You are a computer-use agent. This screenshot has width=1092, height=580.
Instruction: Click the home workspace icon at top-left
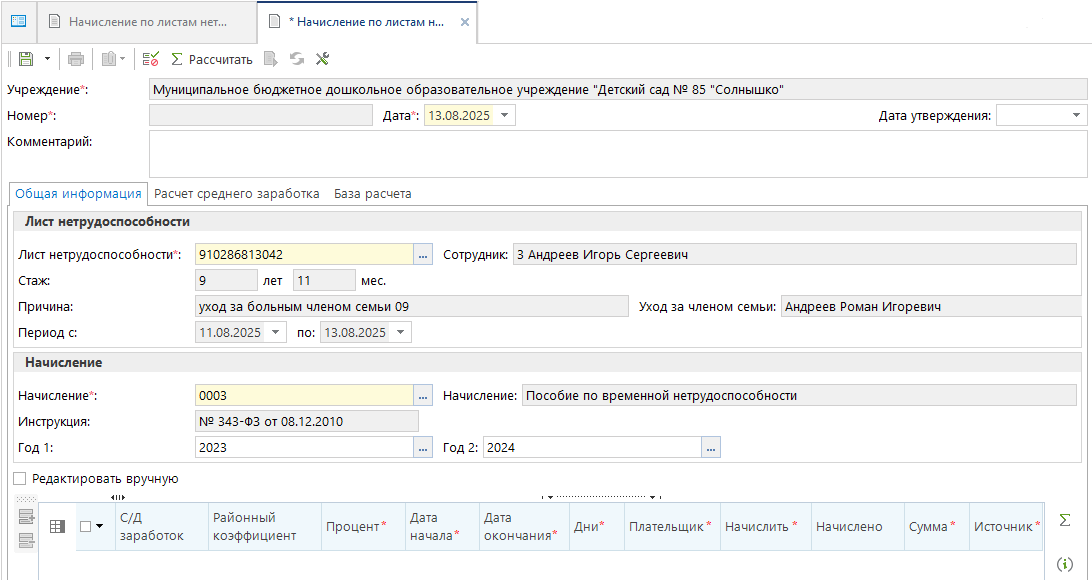click(18, 21)
